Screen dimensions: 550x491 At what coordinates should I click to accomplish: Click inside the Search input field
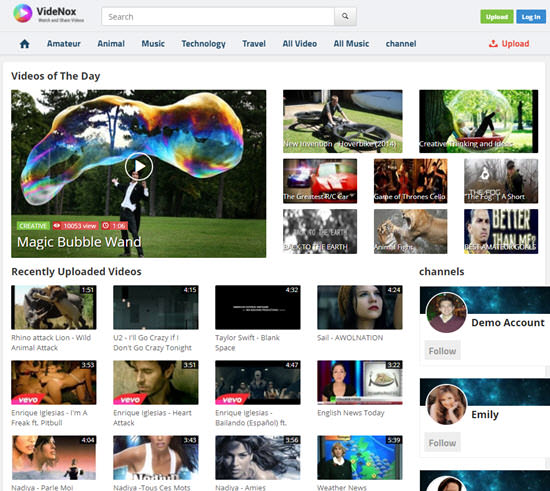[x=218, y=16]
